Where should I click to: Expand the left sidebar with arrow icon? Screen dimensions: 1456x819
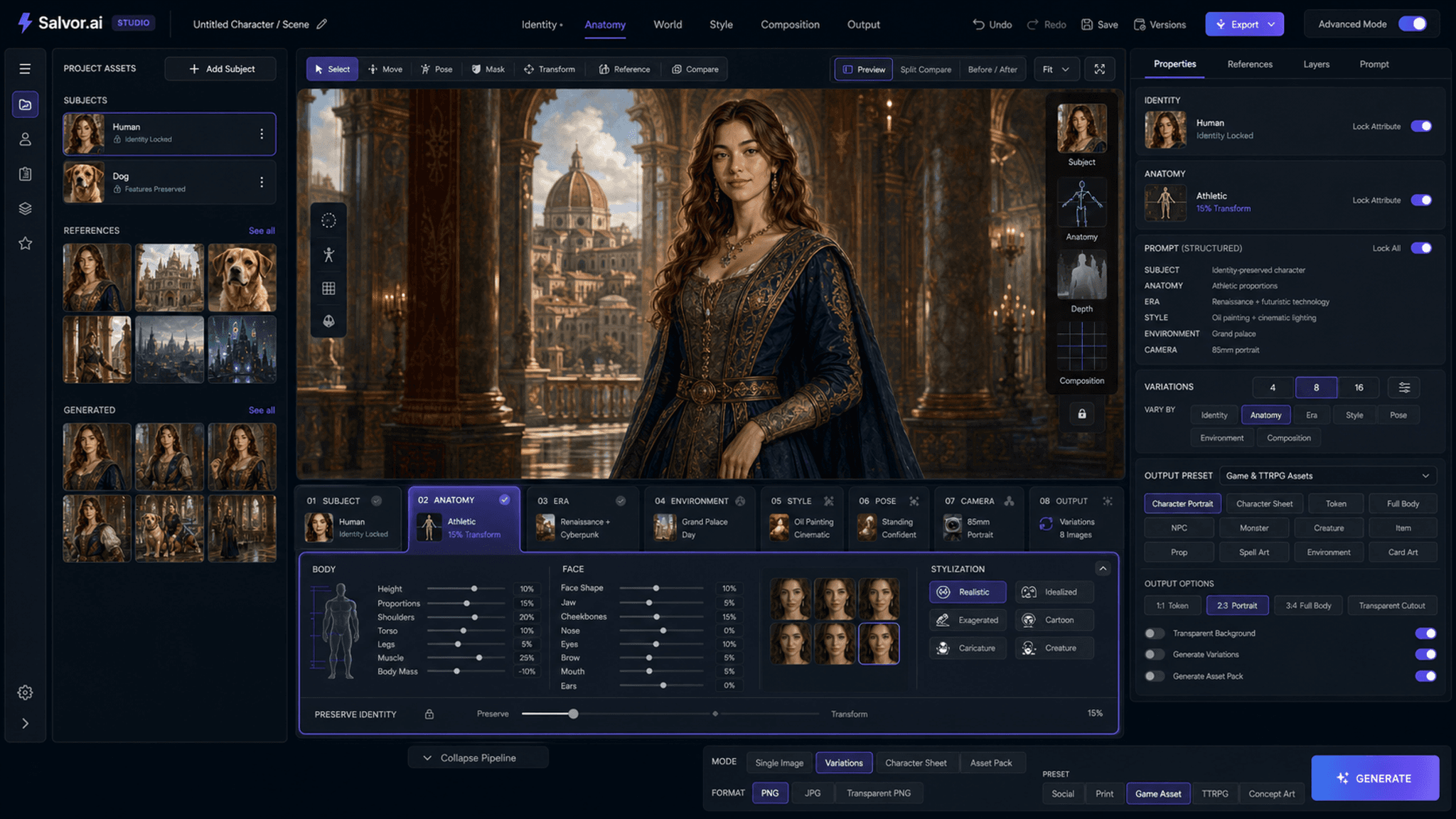(x=25, y=724)
